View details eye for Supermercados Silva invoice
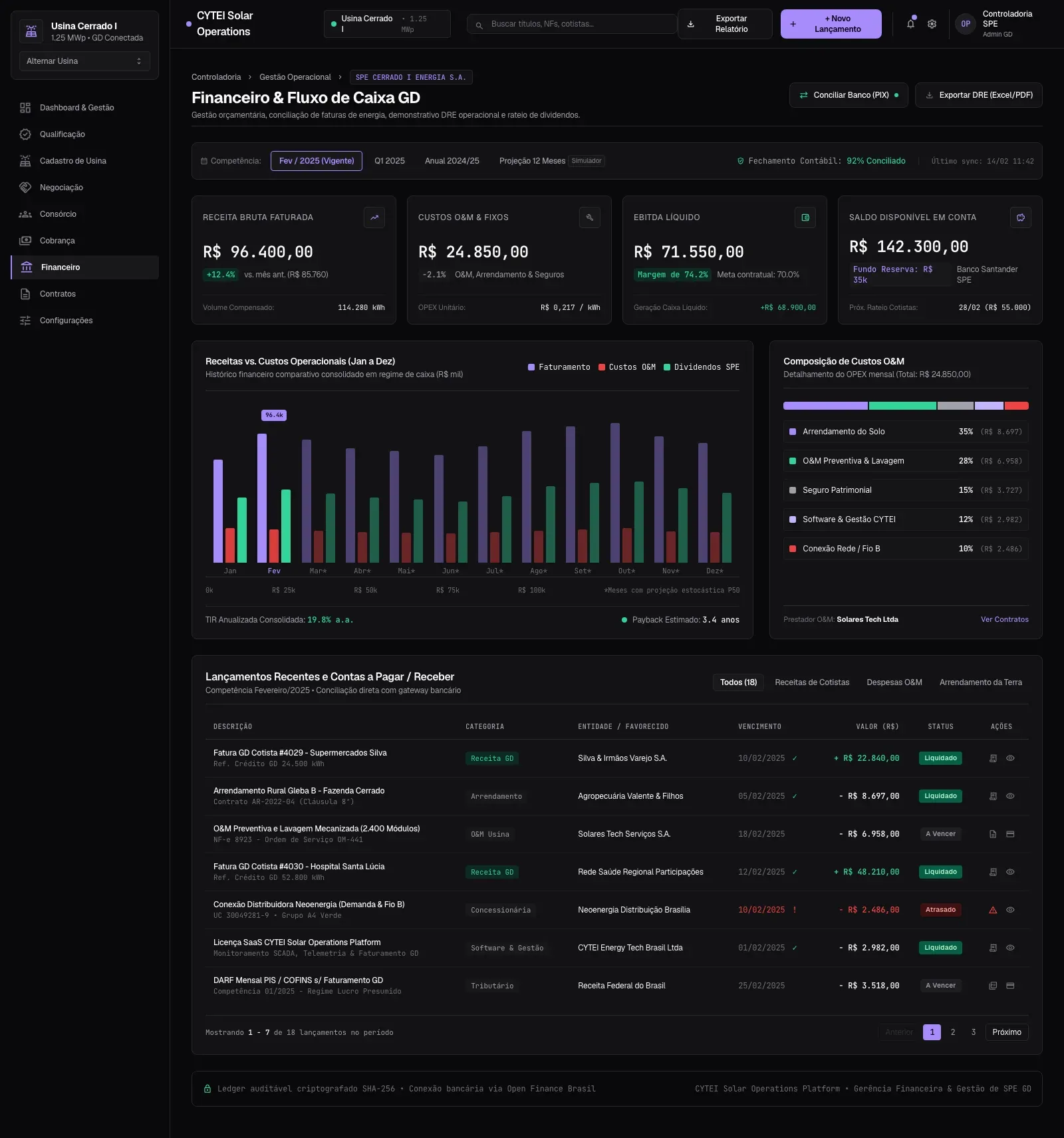1064x1138 pixels. click(1010, 758)
